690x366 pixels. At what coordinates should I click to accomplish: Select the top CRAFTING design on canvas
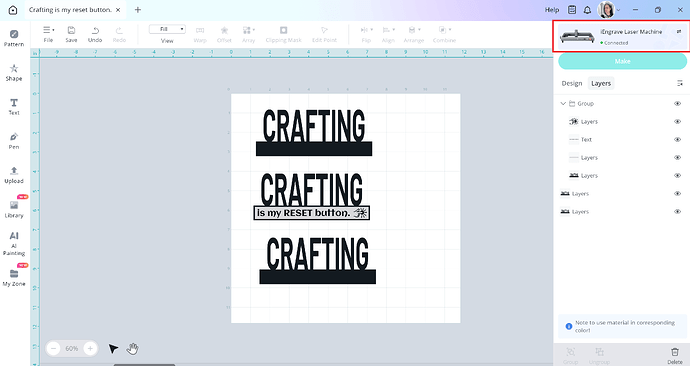coord(314,132)
